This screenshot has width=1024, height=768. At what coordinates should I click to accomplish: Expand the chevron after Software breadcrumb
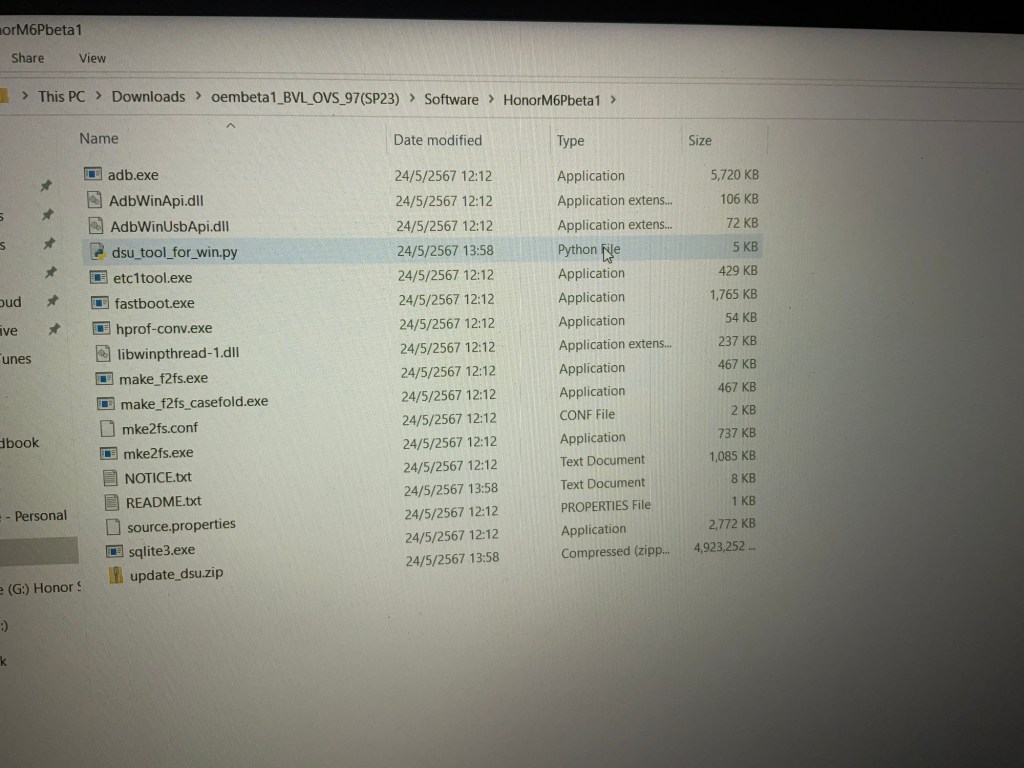point(491,99)
